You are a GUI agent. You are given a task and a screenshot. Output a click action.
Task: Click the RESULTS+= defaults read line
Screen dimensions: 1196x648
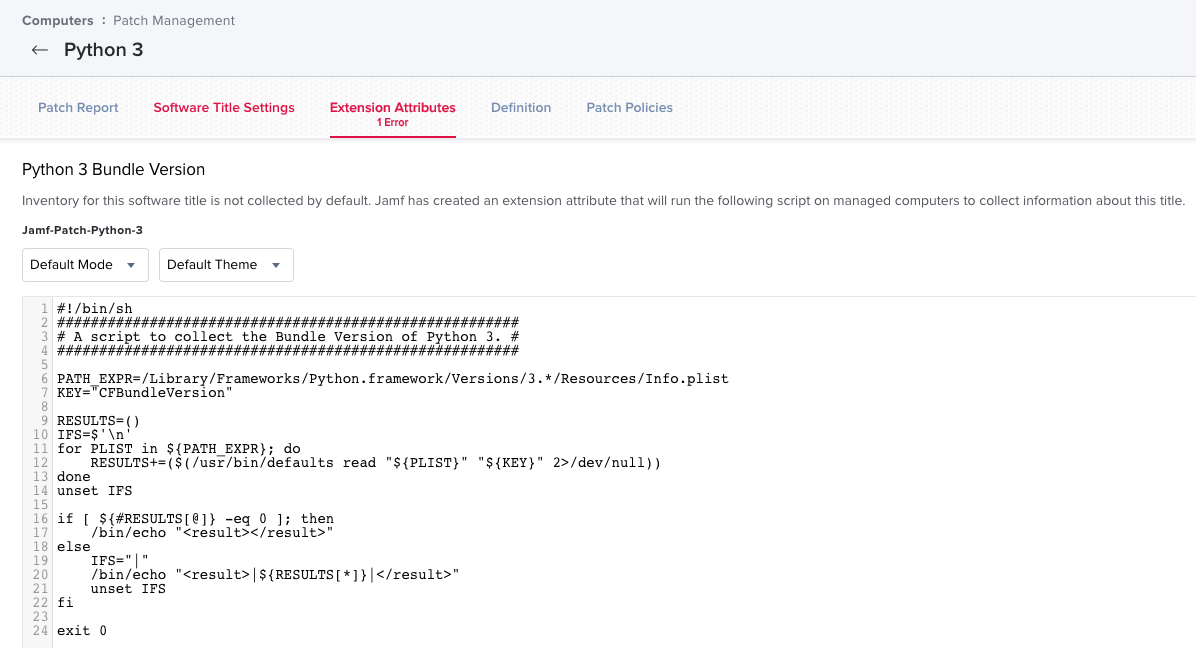click(x=375, y=463)
